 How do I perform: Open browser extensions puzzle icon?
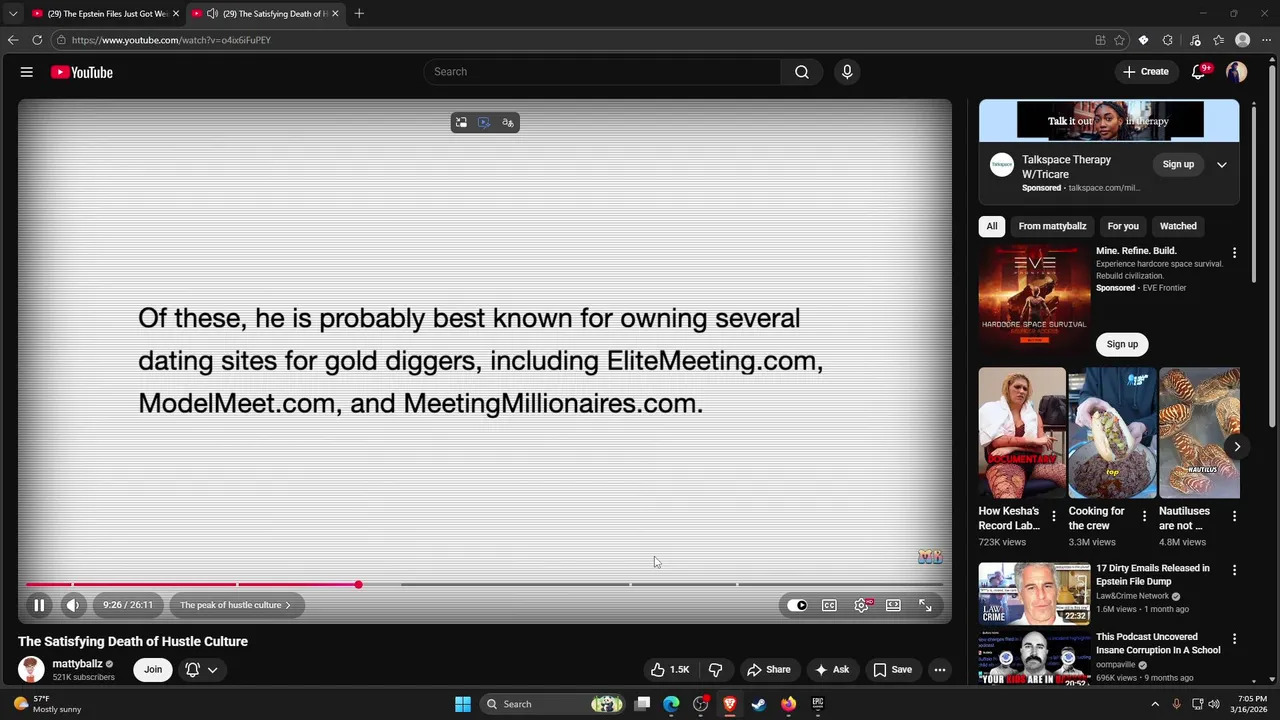click(1168, 40)
